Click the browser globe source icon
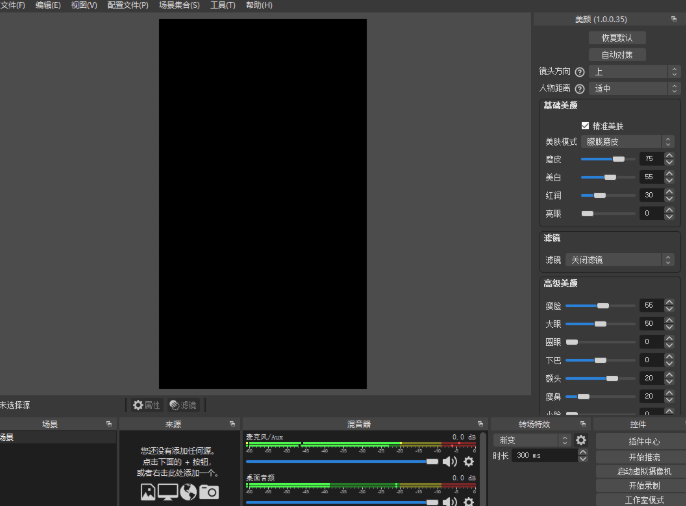Image resolution: width=686 pixels, height=506 pixels. point(188,491)
